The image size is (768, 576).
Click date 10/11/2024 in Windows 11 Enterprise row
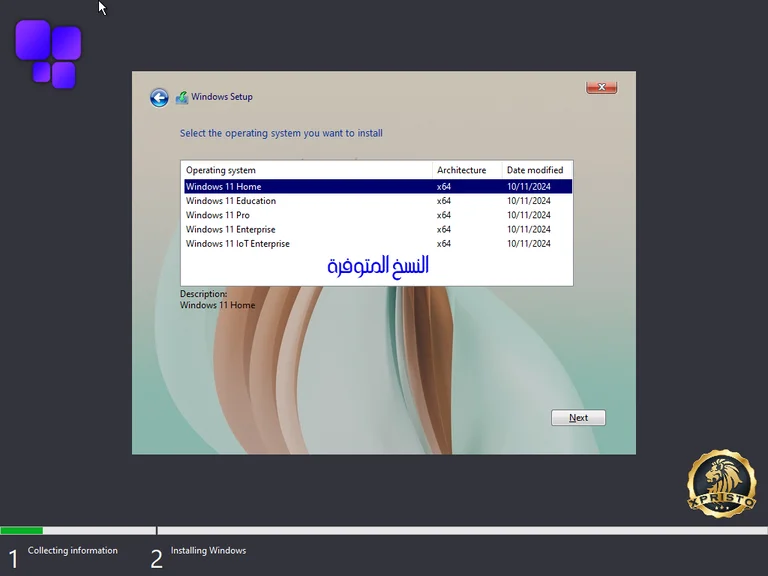coord(528,229)
